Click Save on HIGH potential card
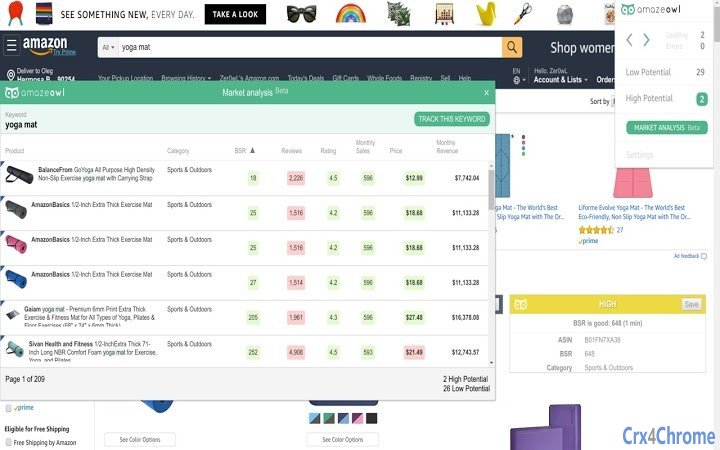 tap(691, 304)
